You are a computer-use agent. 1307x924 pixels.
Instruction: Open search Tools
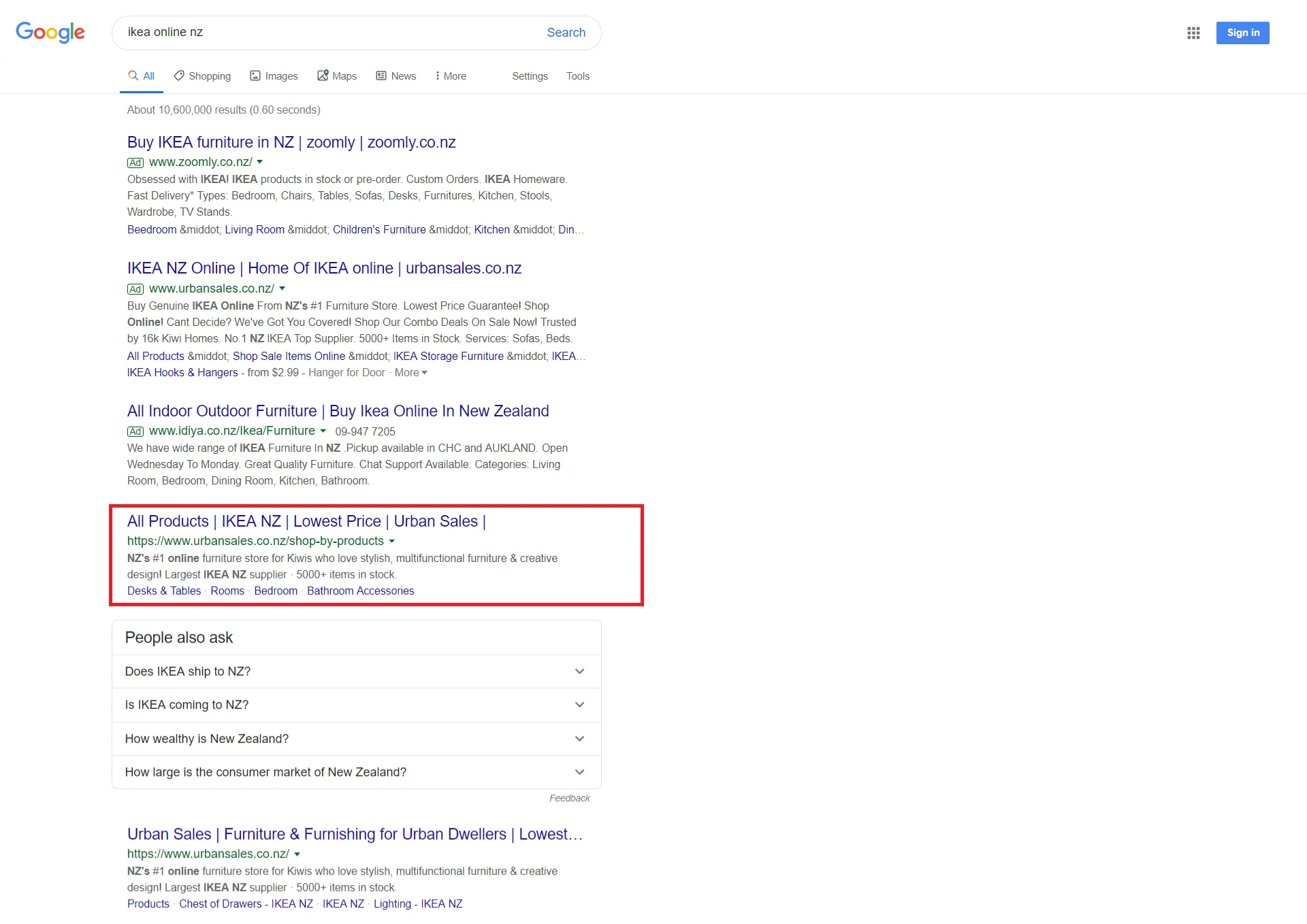(x=577, y=76)
